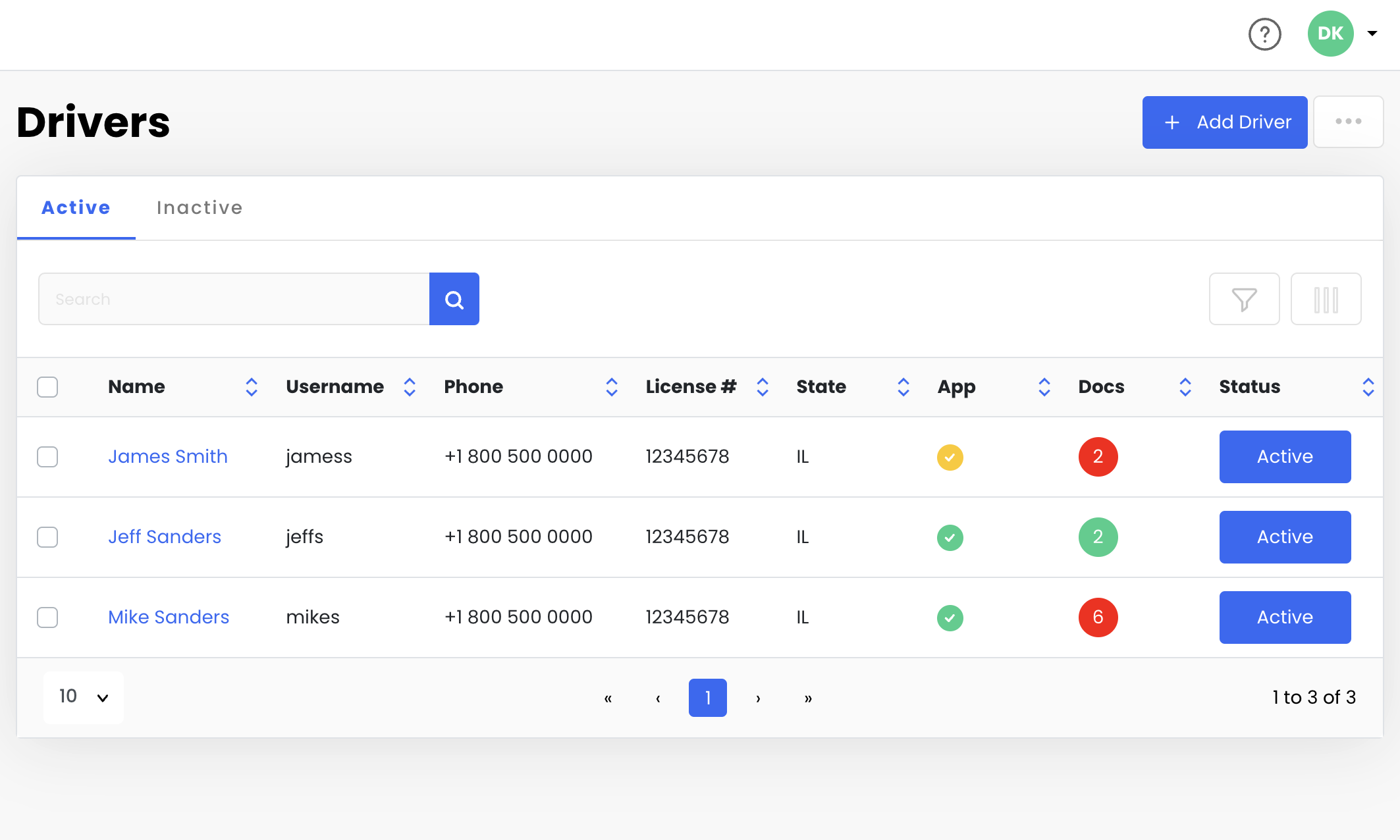Open the column settings icon
This screenshot has height=840, width=1400.
pos(1326,300)
